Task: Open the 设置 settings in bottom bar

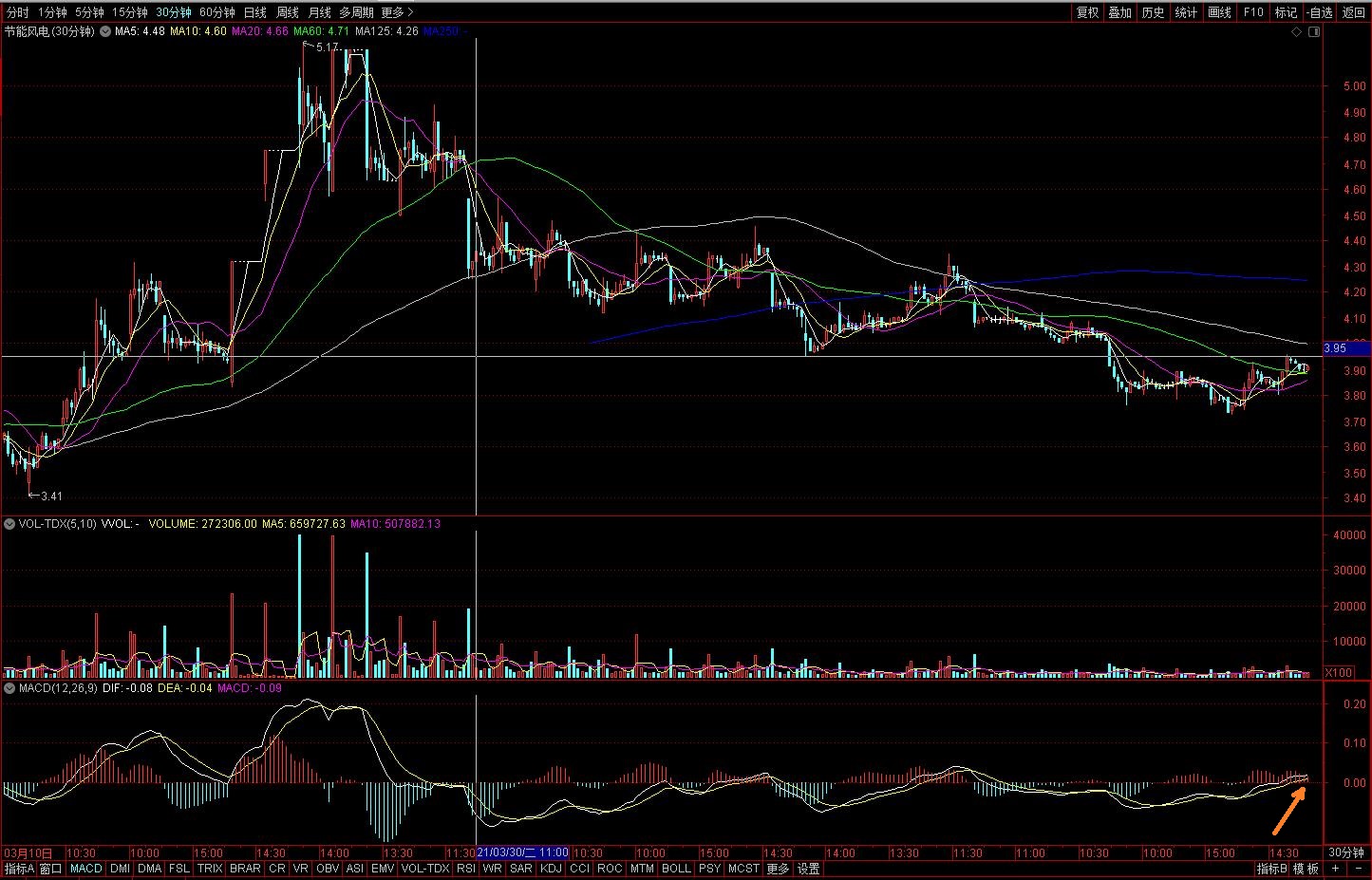Action: click(x=808, y=869)
